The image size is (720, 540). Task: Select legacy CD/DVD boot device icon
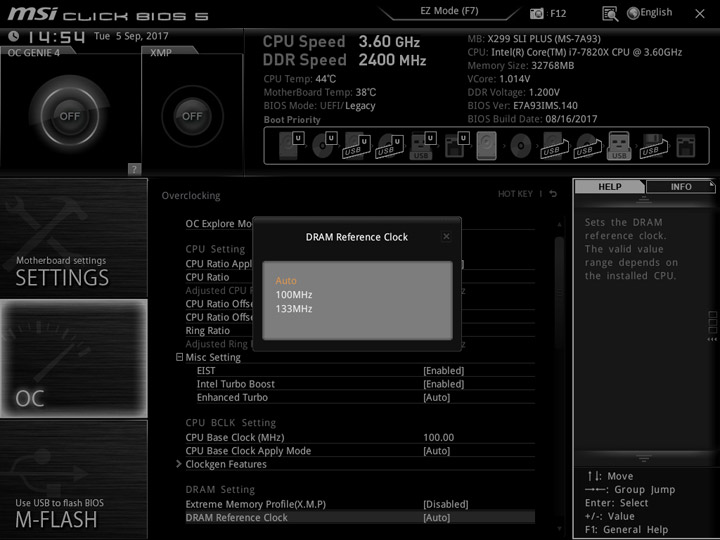(521, 146)
